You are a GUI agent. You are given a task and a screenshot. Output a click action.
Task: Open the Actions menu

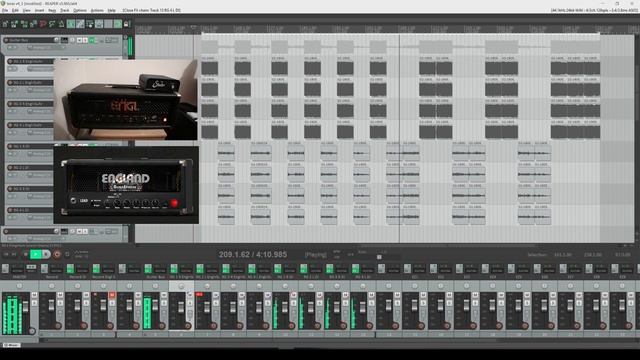coord(97,10)
